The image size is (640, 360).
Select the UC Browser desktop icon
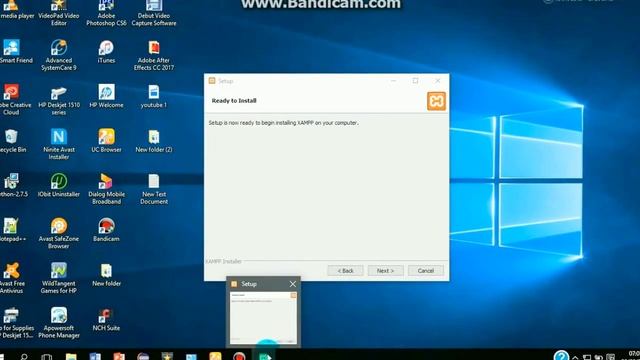coord(106,141)
